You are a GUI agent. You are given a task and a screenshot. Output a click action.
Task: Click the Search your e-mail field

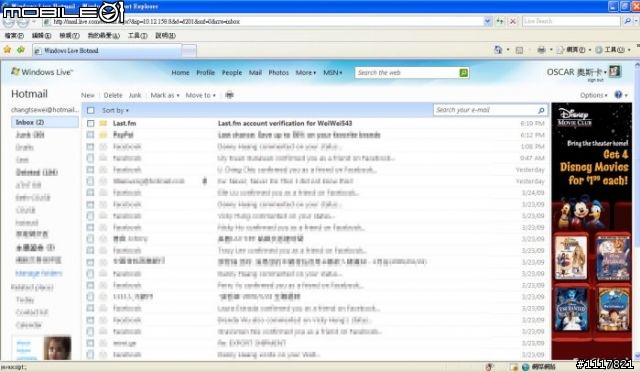point(485,110)
